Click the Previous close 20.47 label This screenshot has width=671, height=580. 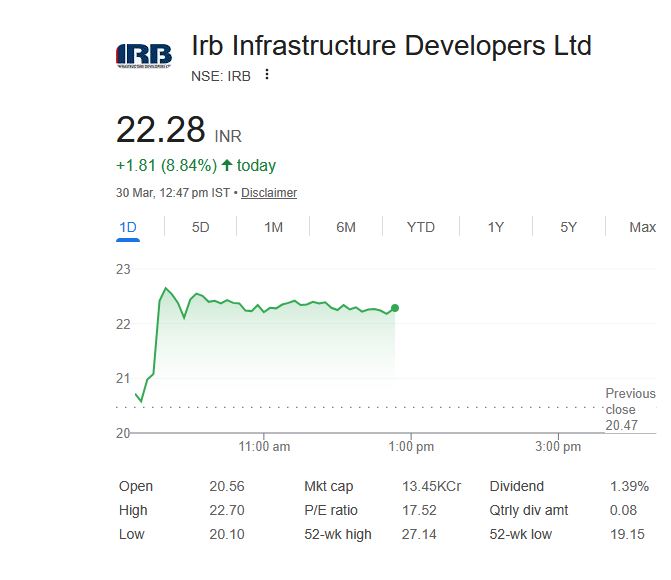click(x=630, y=409)
